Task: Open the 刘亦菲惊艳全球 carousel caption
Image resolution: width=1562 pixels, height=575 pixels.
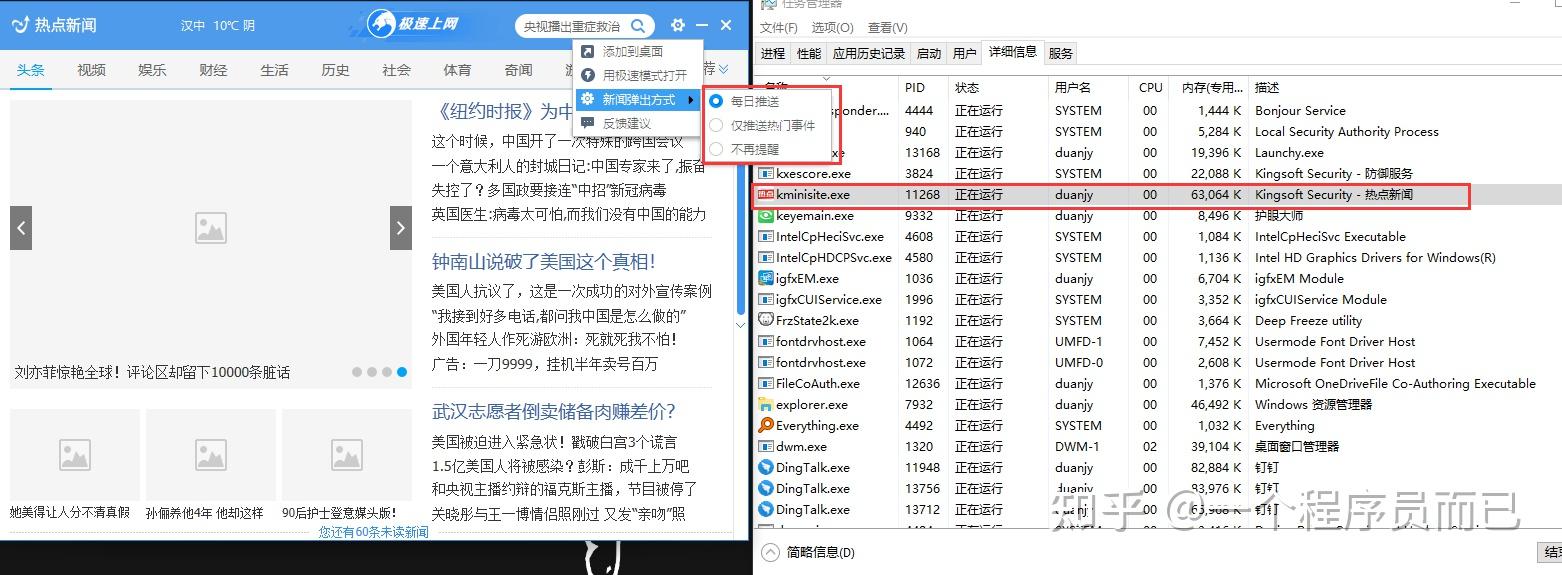Action: point(152,372)
